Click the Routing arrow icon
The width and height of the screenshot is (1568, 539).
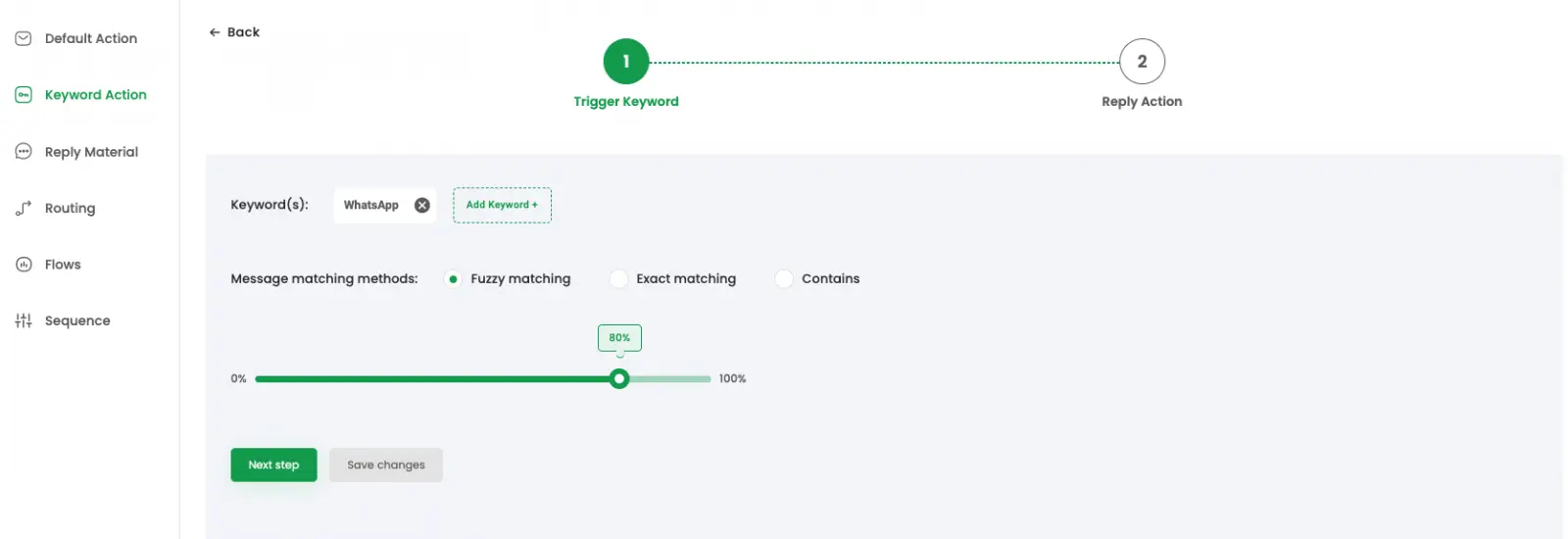(x=24, y=209)
